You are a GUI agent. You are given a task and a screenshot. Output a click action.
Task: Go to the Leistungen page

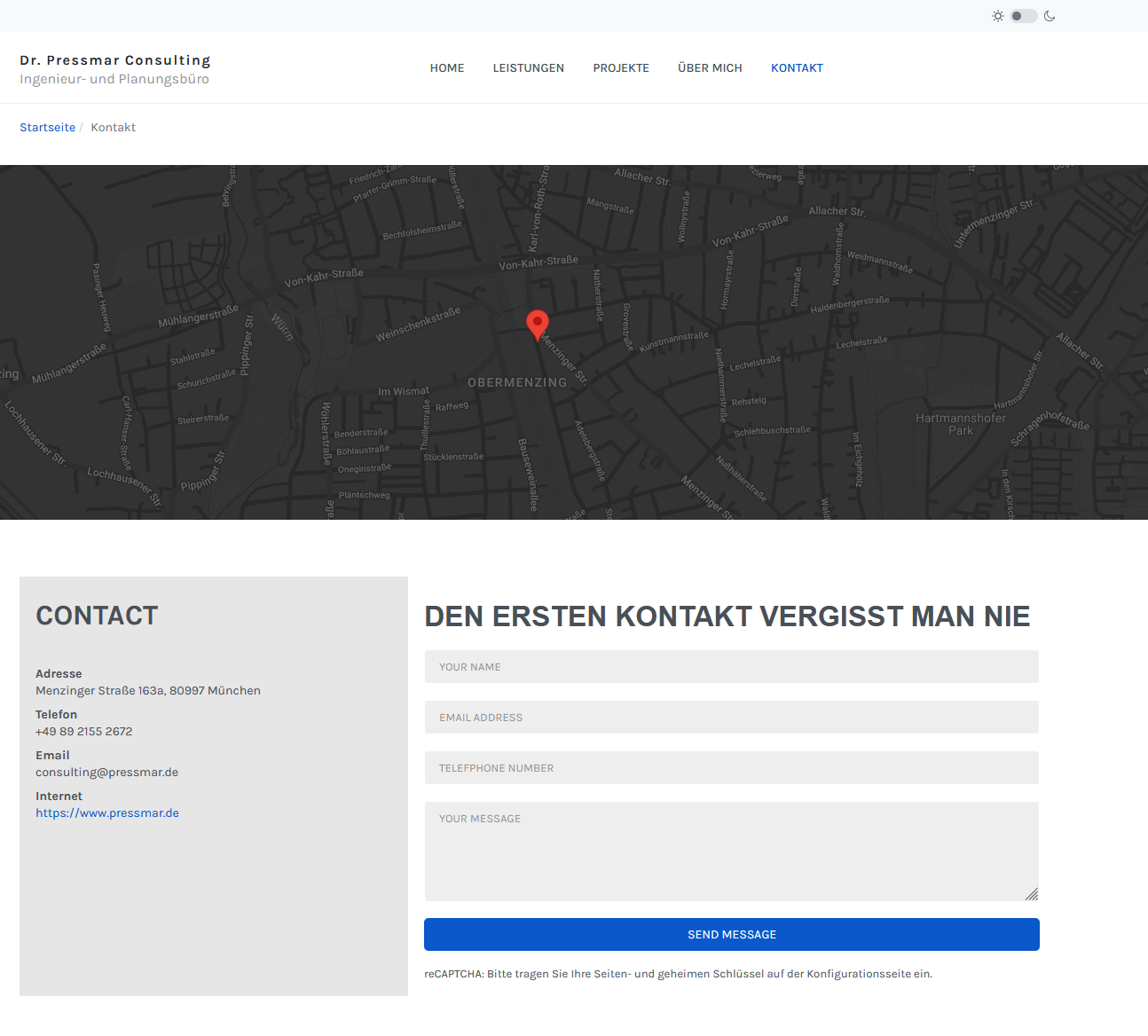pyautogui.click(x=529, y=68)
